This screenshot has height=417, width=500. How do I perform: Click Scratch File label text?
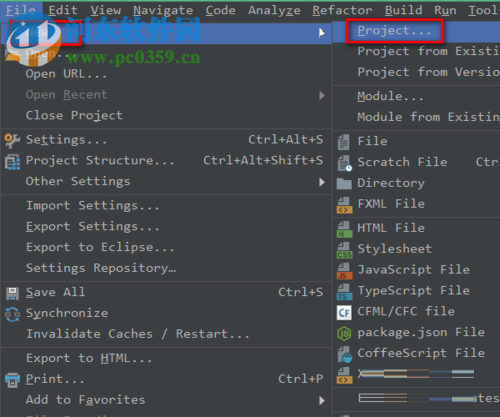(402, 162)
